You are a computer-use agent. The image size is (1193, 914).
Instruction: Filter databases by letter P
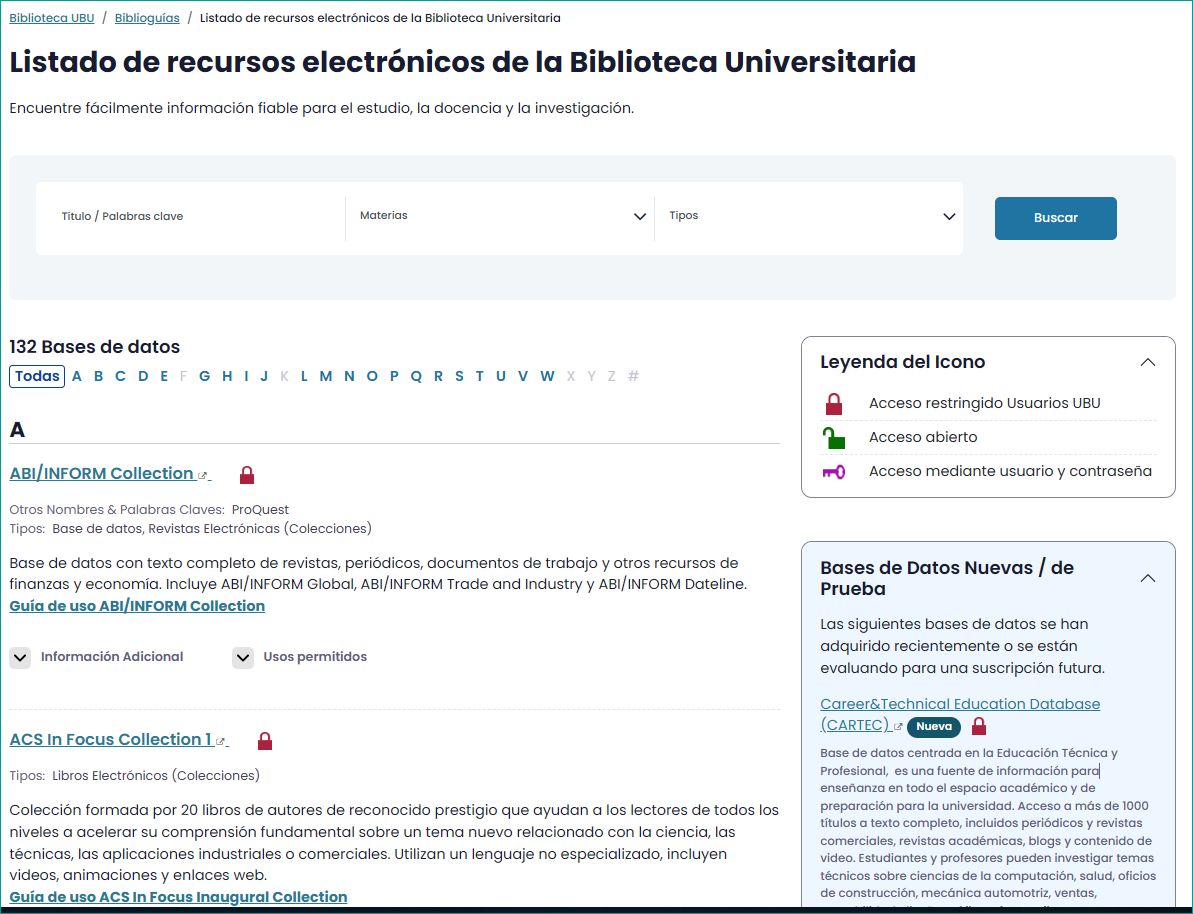pos(394,376)
